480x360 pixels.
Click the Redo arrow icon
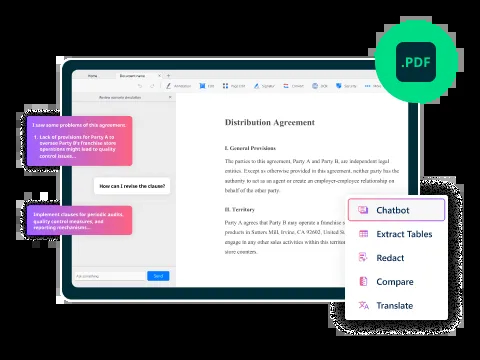[x=152, y=86]
